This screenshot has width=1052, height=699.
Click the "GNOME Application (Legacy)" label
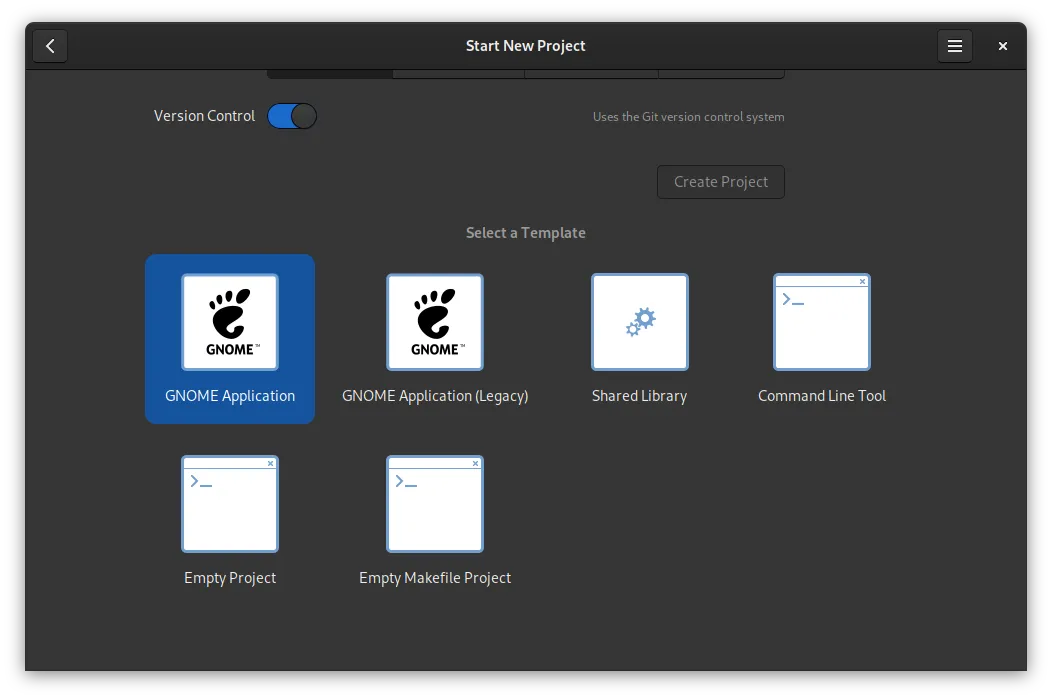coord(435,396)
